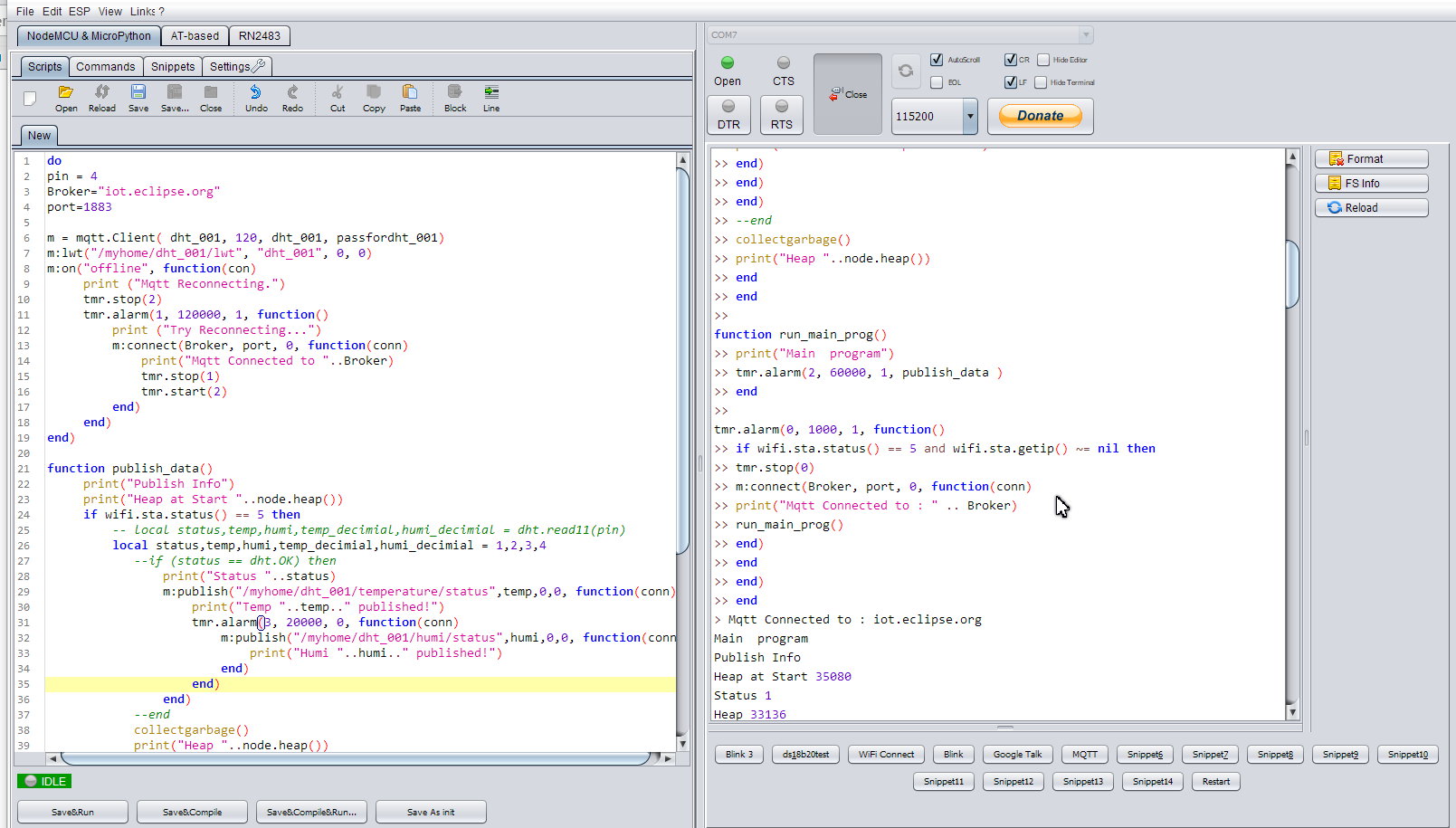1456x828 pixels.
Task: Click the Format file system button
Action: (1371, 159)
